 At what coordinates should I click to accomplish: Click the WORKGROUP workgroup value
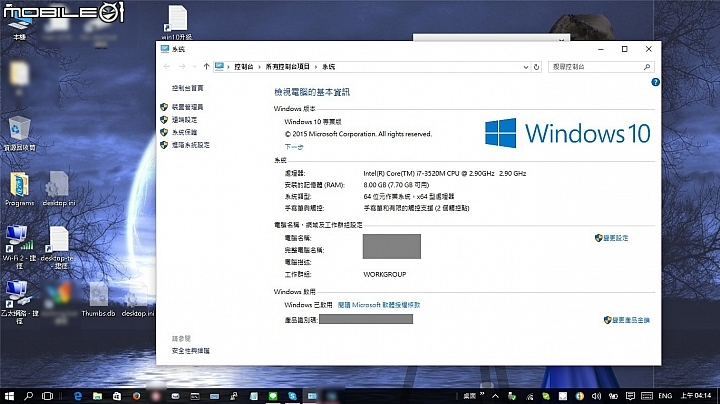(385, 275)
